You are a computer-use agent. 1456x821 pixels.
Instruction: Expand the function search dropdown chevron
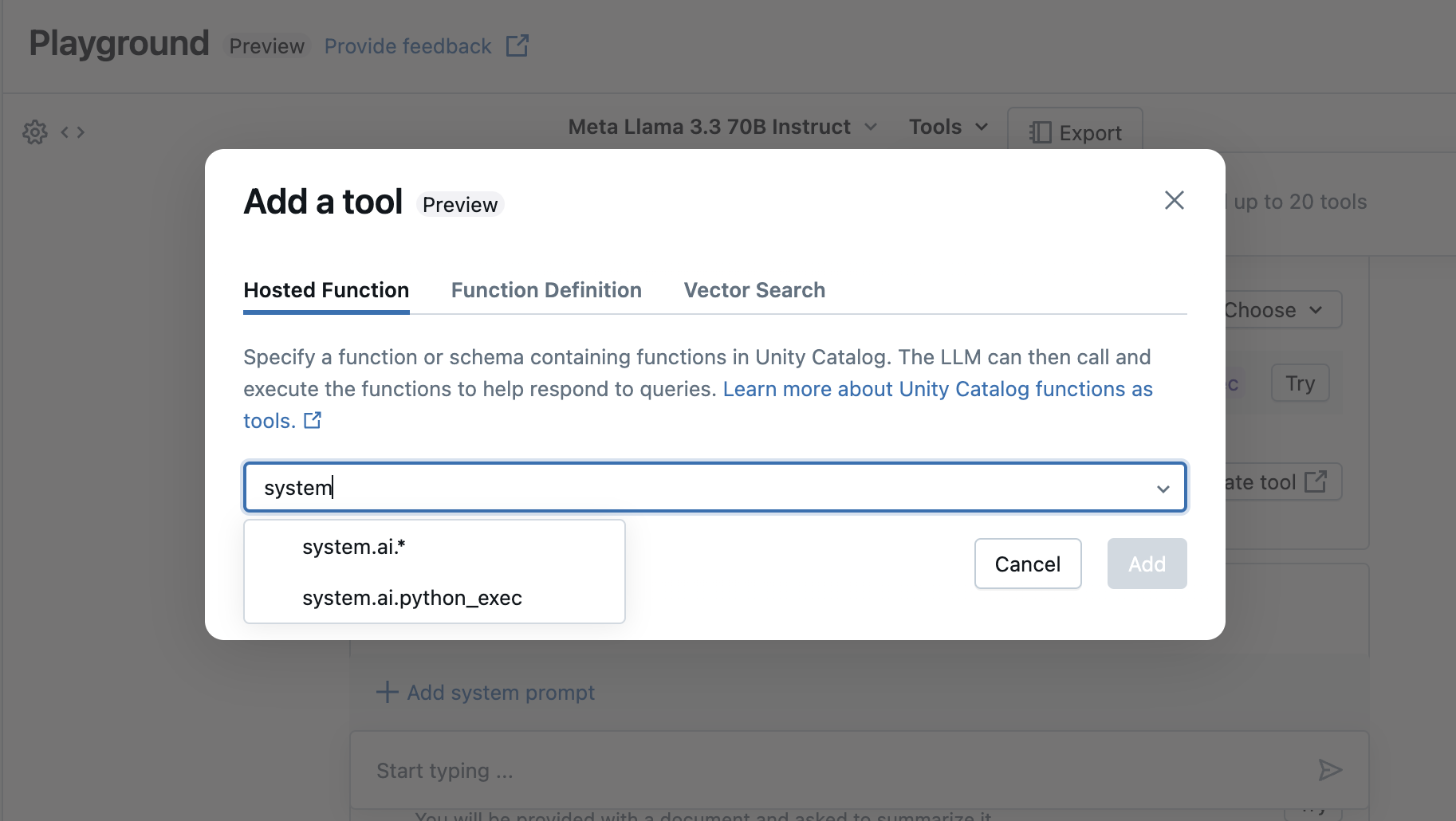(1163, 489)
